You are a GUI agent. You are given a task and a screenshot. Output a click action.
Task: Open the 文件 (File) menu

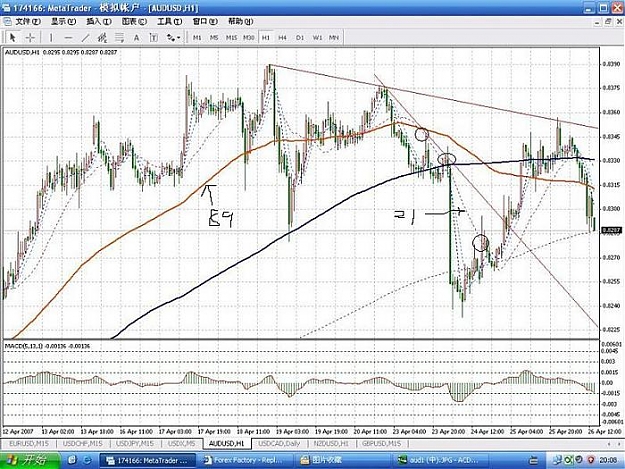pyautogui.click(x=28, y=22)
